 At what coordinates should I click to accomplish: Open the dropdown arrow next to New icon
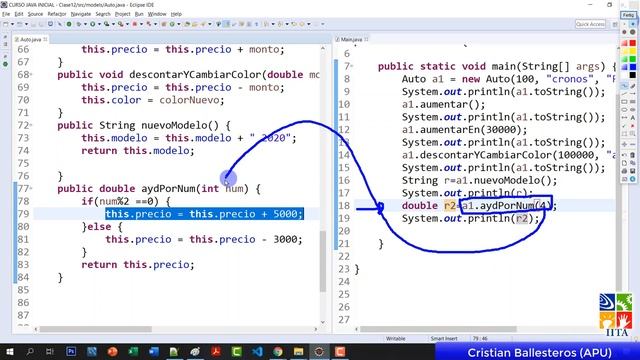click(x=12, y=24)
